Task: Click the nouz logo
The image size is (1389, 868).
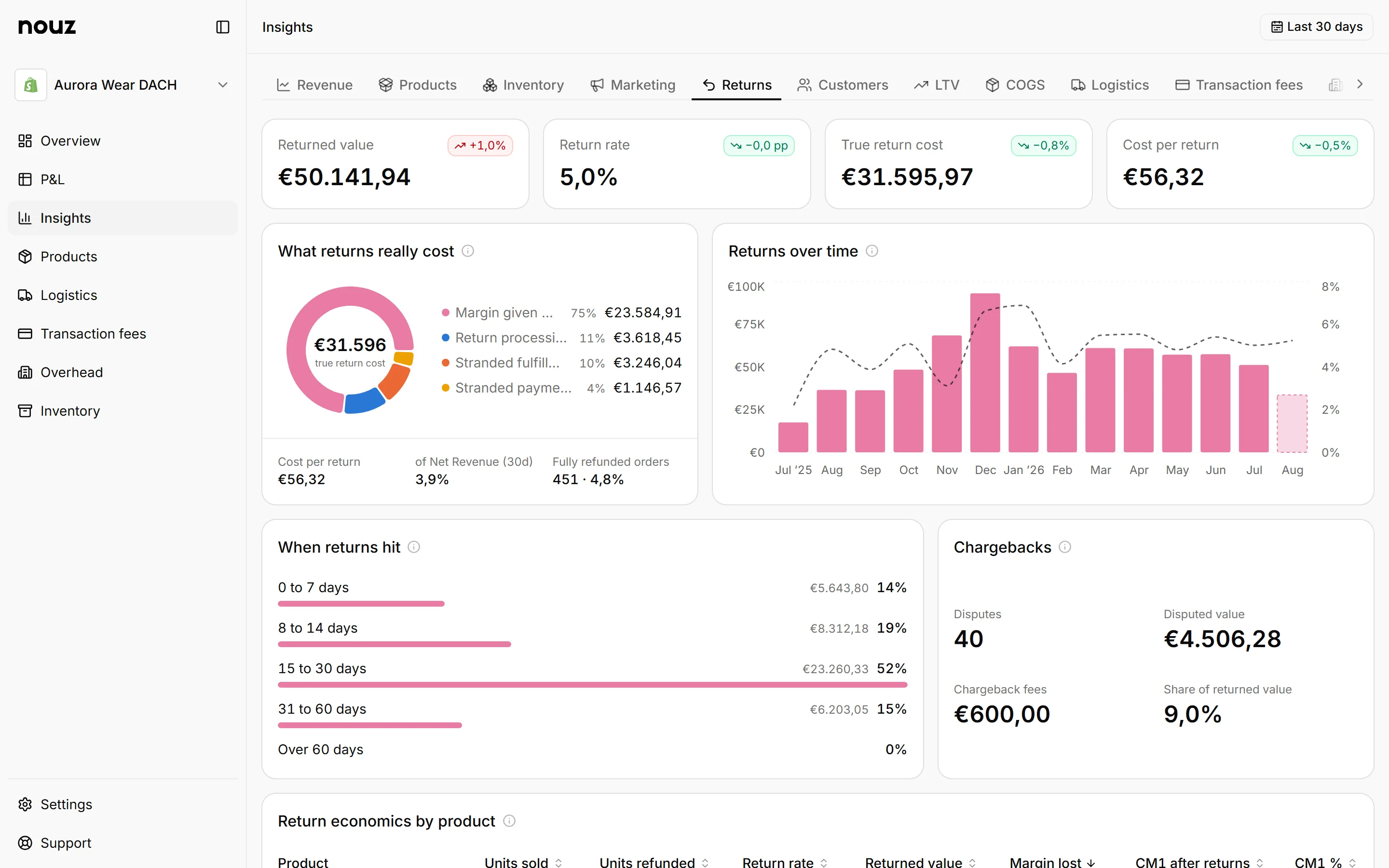Action: tap(47, 27)
